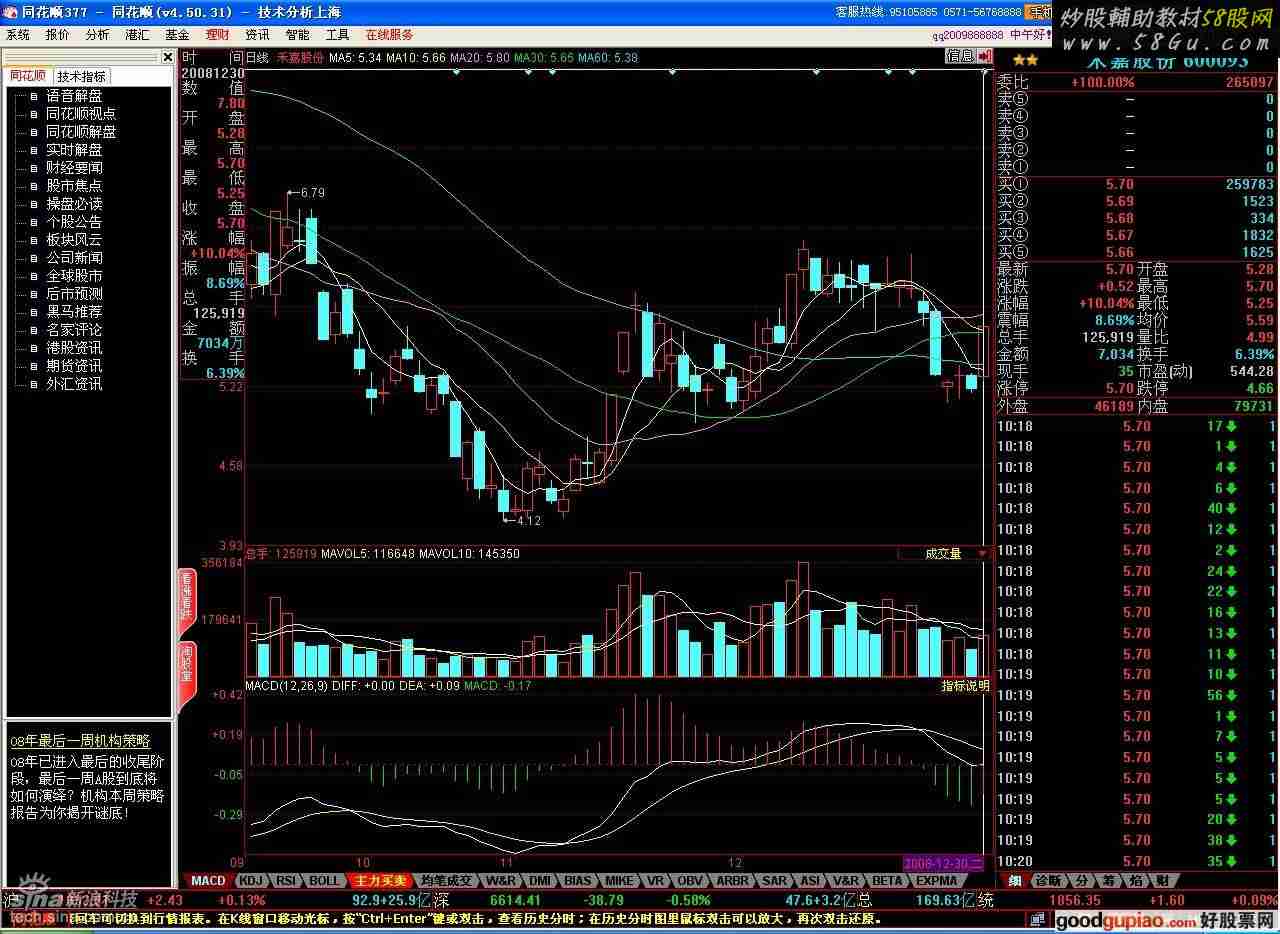Click the document icon beside 语音解盘

33,96
